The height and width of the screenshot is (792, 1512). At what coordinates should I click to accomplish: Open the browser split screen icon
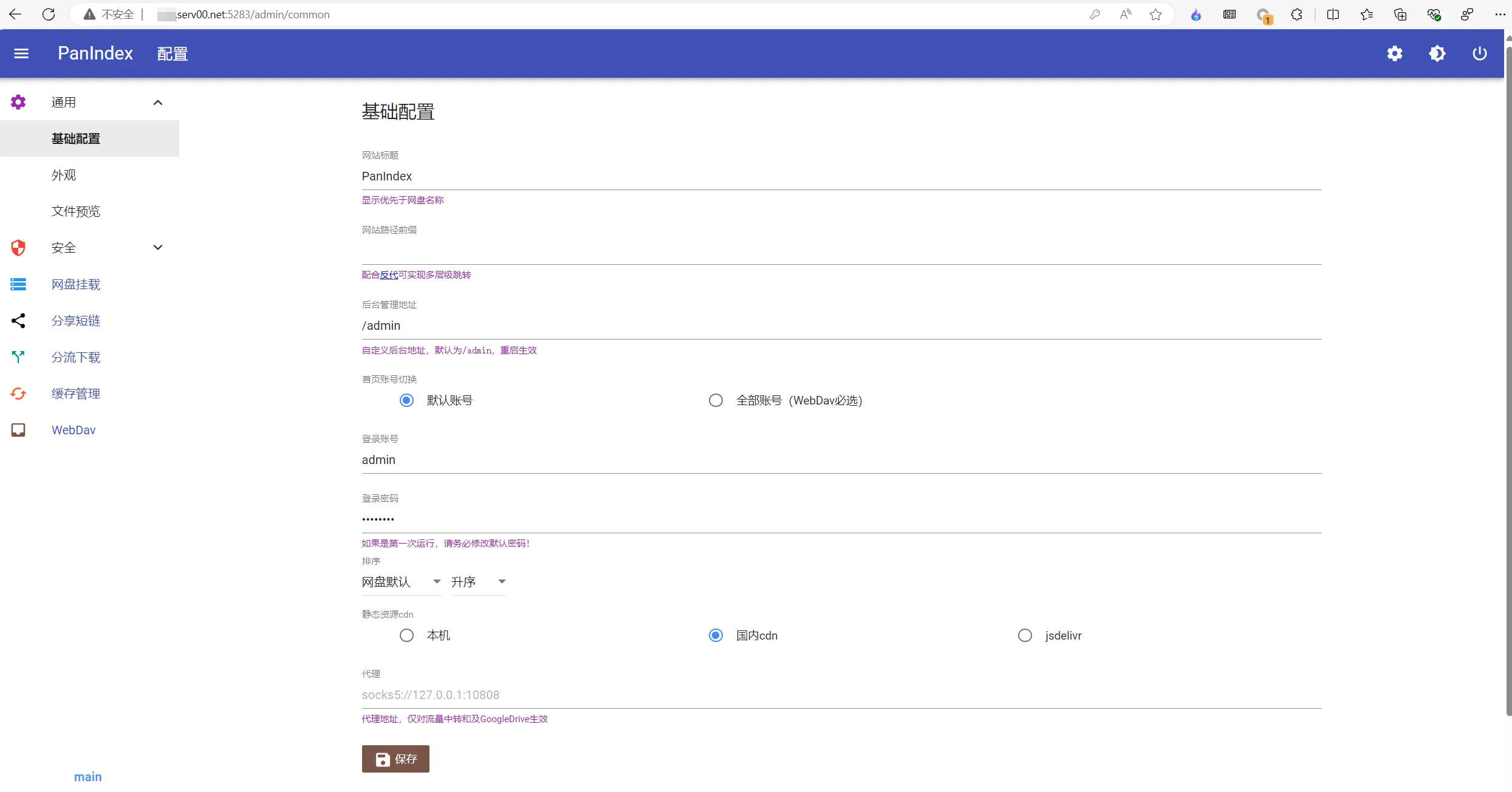coord(1333,14)
